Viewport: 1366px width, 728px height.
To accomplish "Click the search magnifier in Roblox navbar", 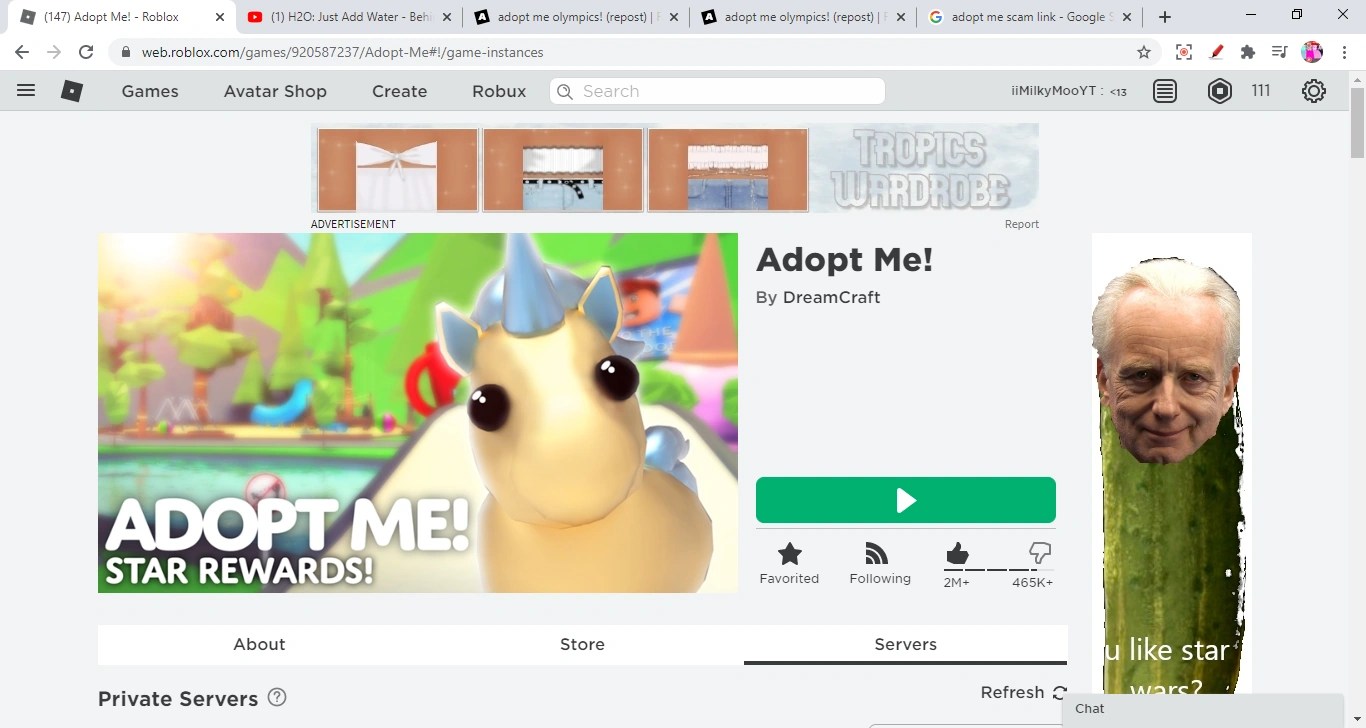I will [565, 91].
